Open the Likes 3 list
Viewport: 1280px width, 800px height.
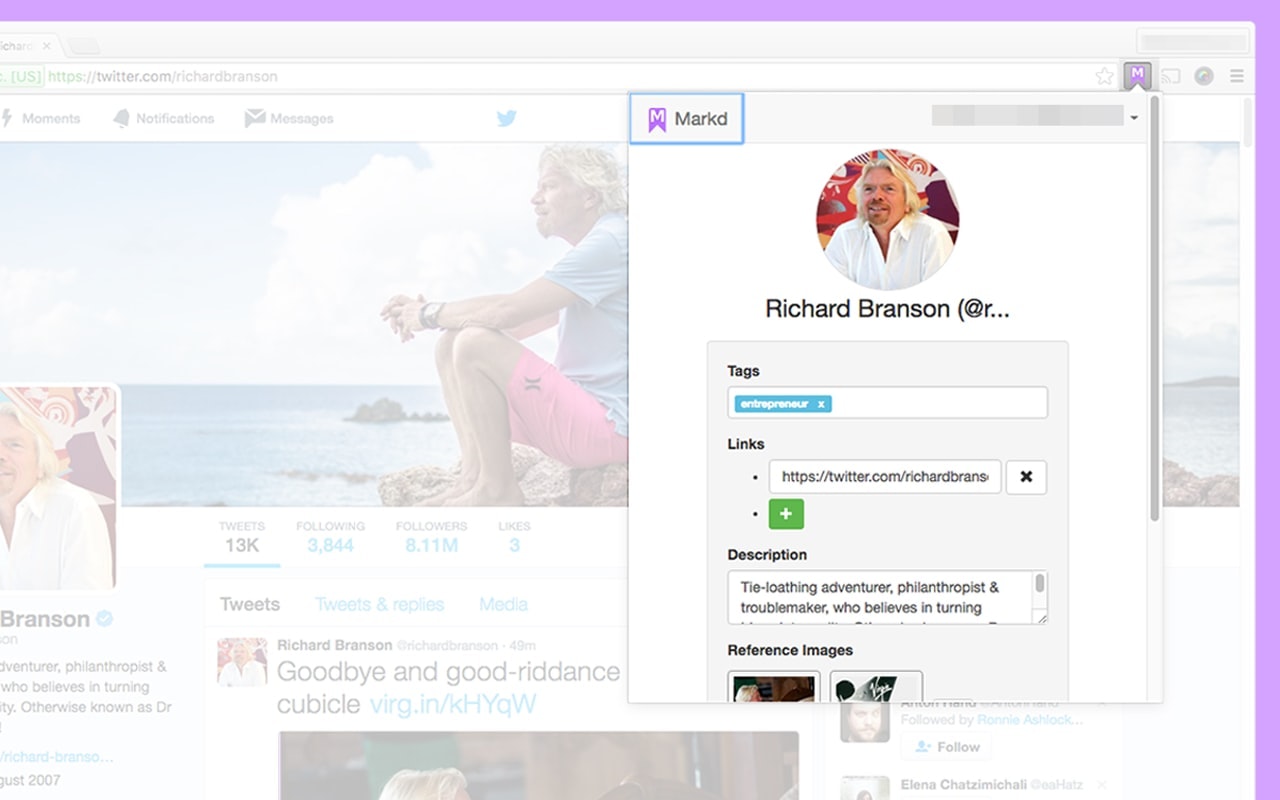(515, 537)
